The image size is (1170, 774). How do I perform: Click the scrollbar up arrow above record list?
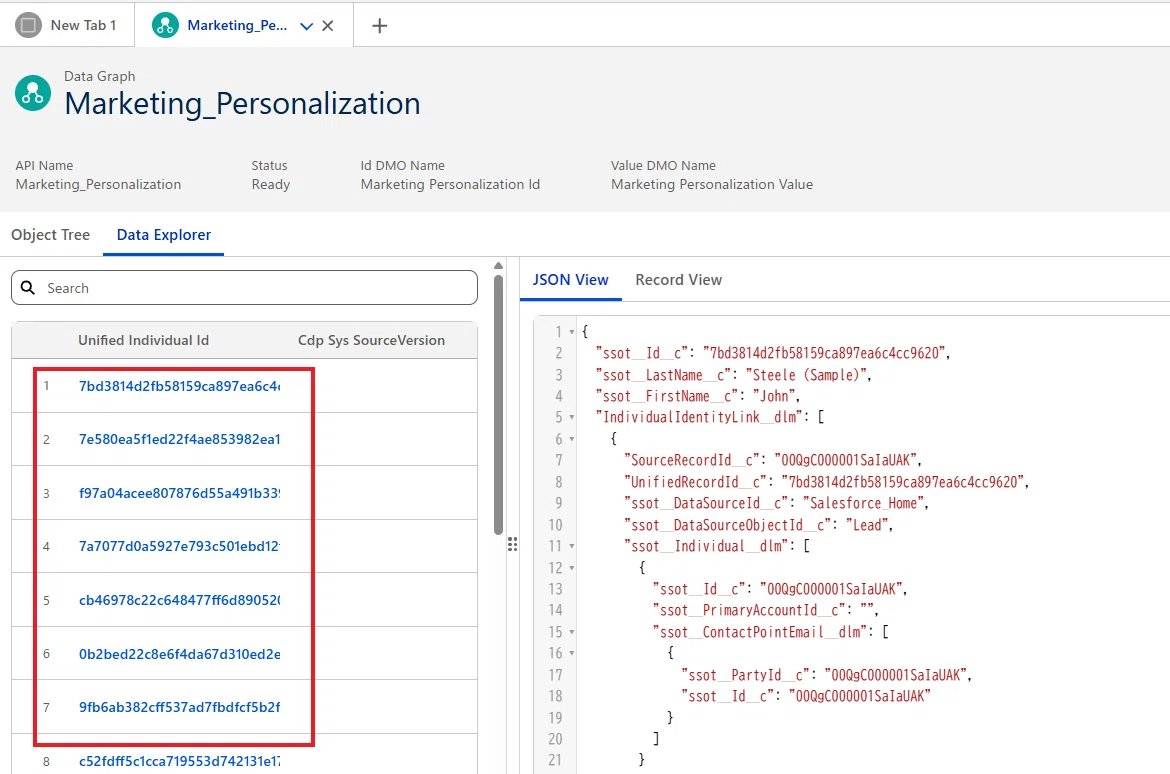coord(498,266)
